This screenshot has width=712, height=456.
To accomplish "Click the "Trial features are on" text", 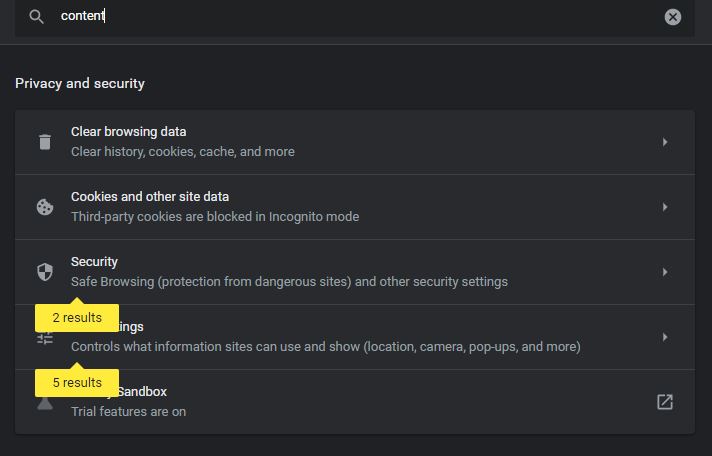I will point(128,412).
